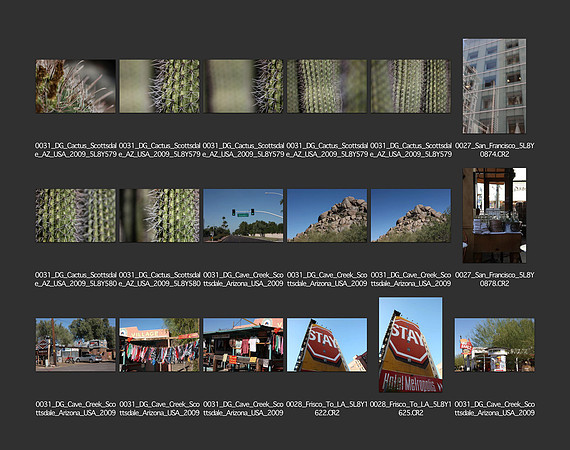
Task: Select the boulder hill thumbnail beside cafe photo
Action: click(x=411, y=215)
